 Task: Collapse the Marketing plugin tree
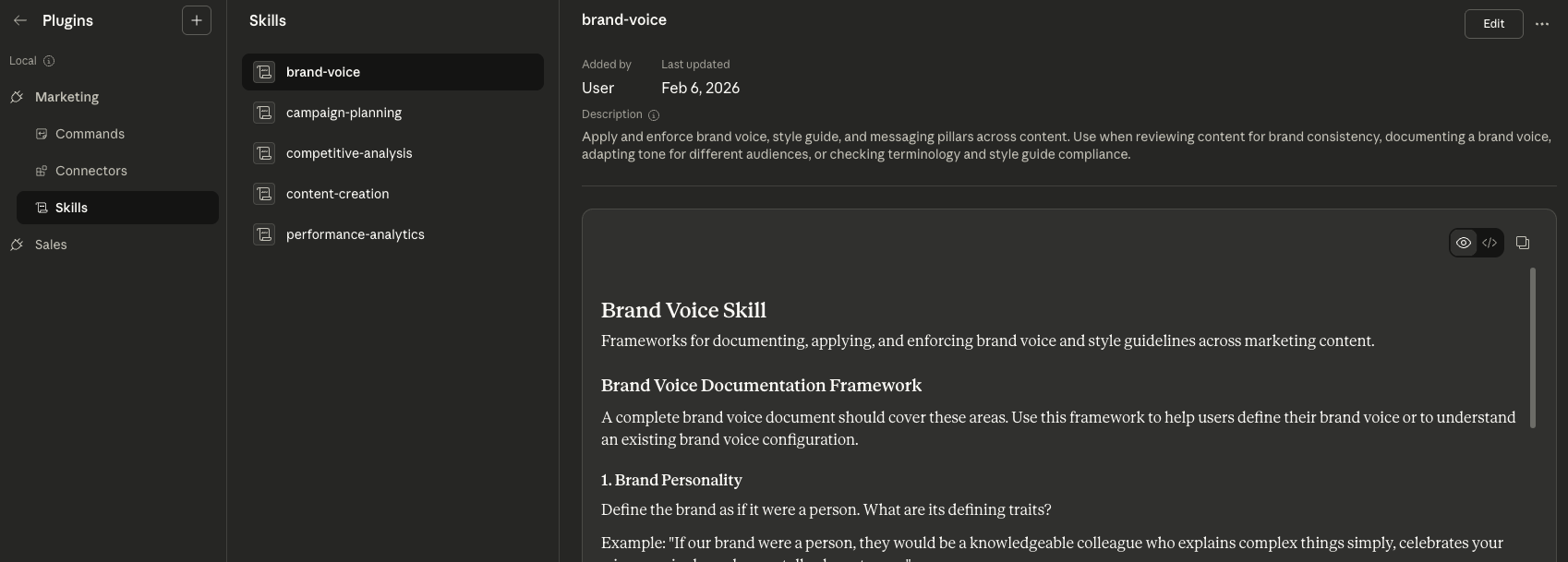pyautogui.click(x=66, y=96)
